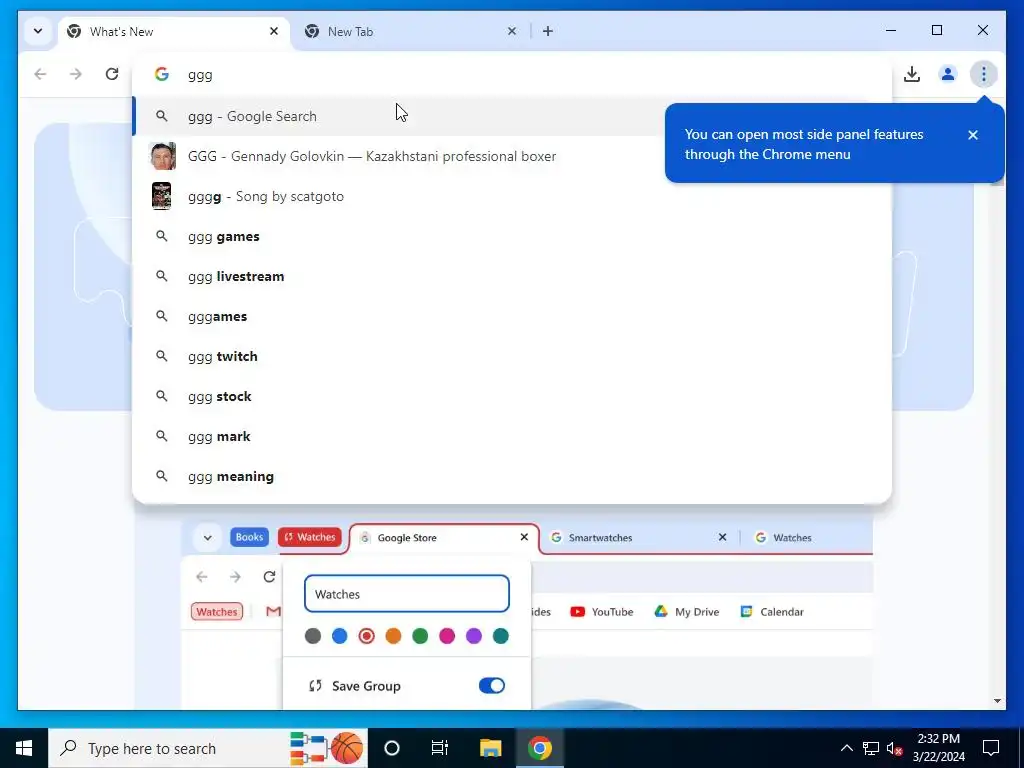The width and height of the screenshot is (1024, 768).
Task: Open the tab search dropdown arrow
Action: (38, 31)
